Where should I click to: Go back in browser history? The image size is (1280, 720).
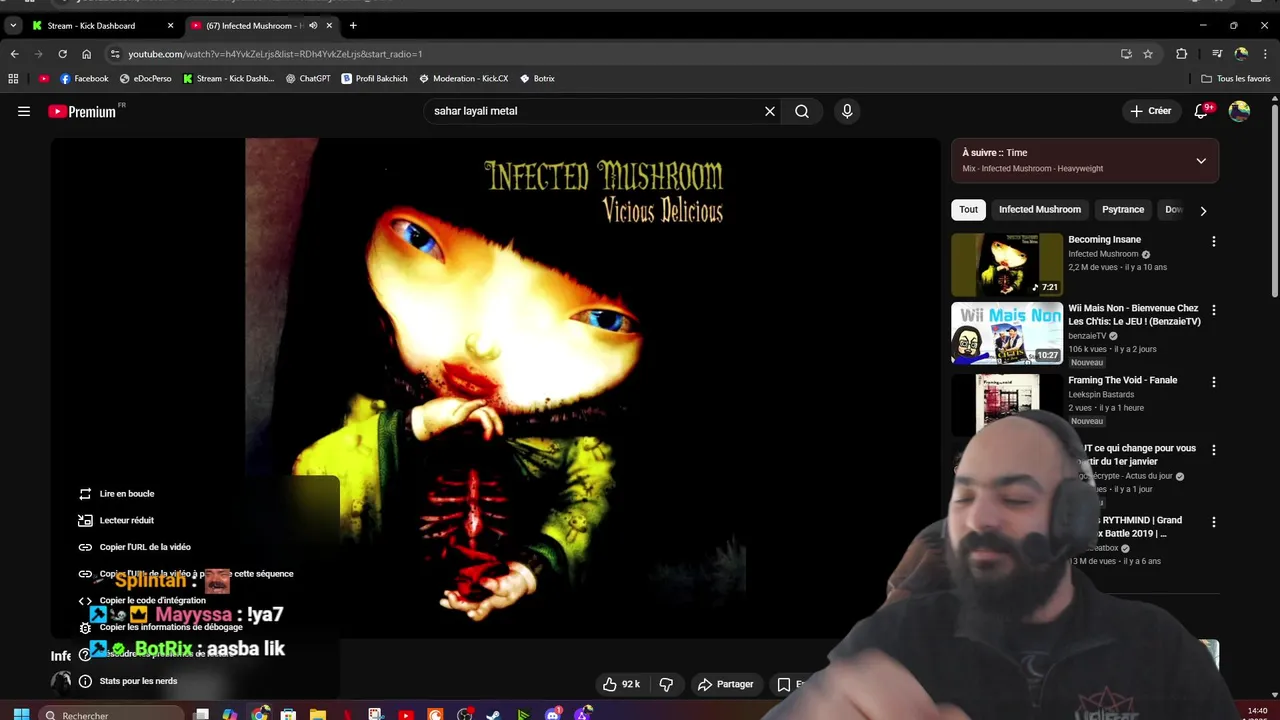coord(14,54)
